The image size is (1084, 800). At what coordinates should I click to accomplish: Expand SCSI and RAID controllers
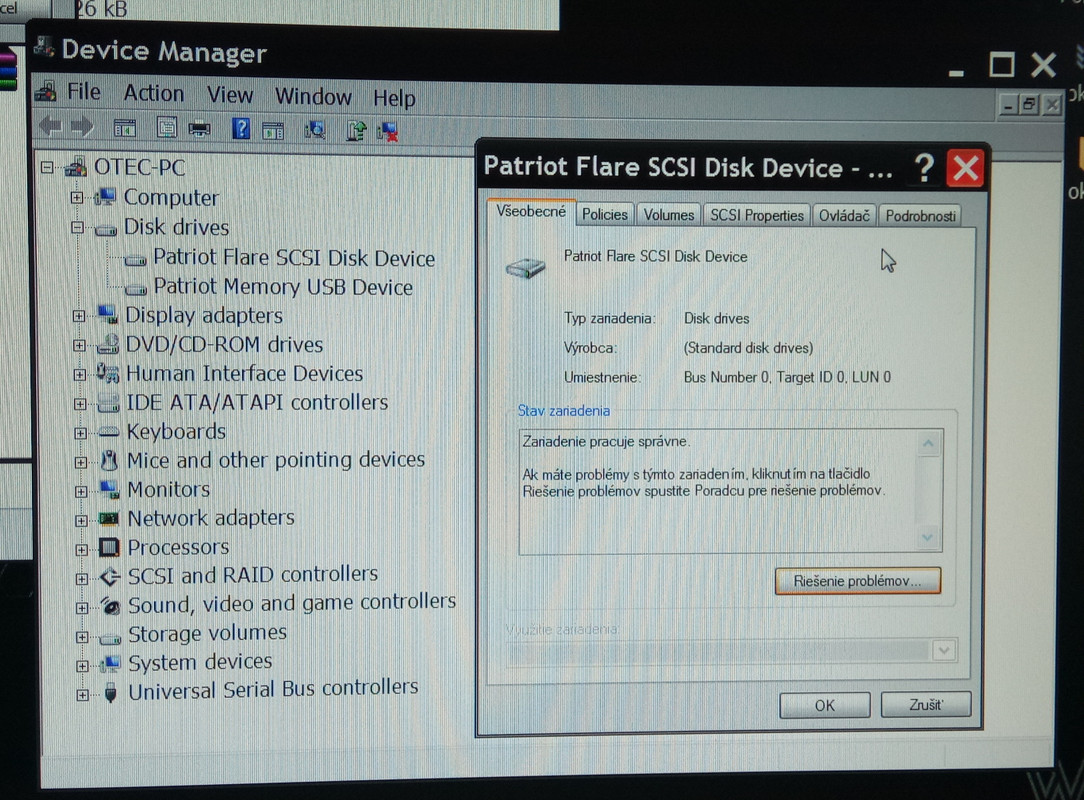[82, 578]
